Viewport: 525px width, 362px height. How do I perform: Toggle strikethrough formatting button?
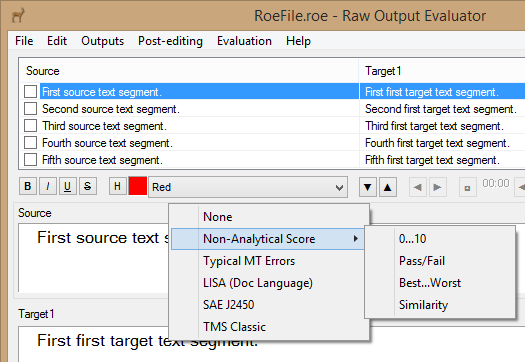(88, 186)
